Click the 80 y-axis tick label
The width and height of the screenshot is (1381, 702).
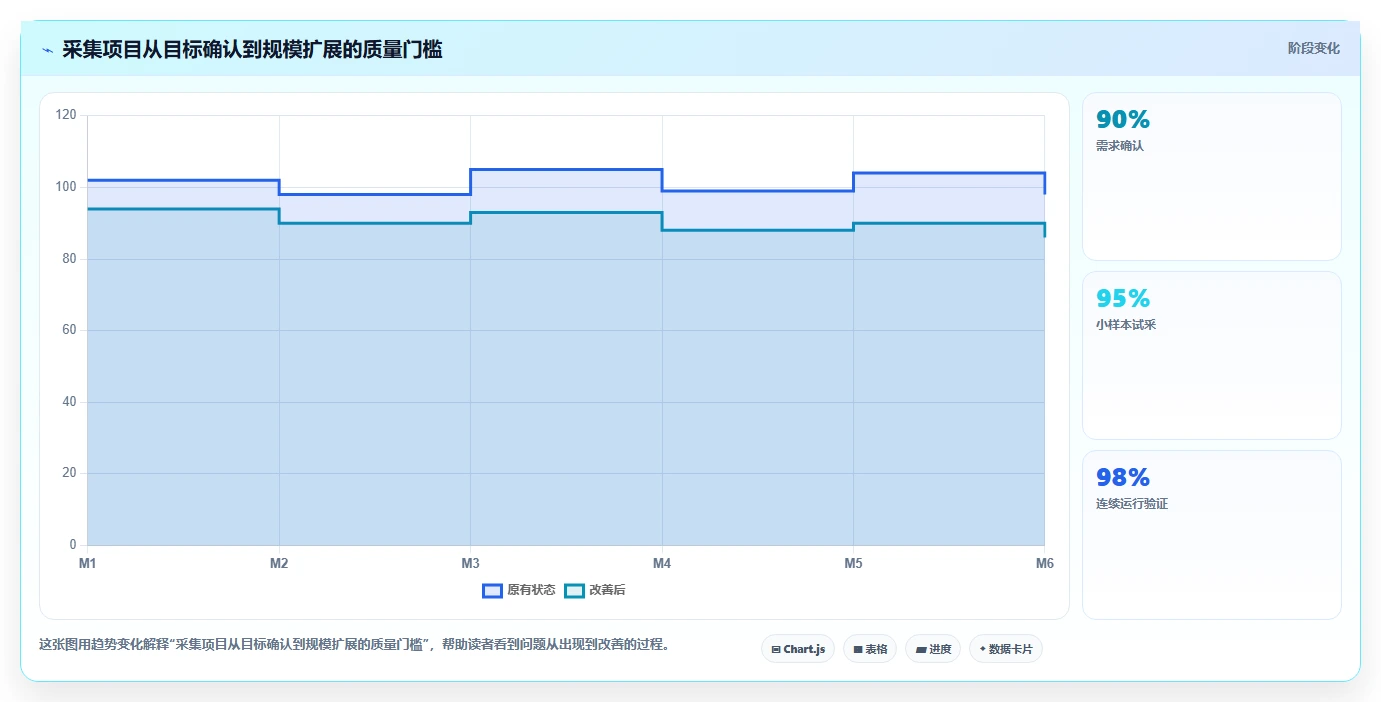click(69, 259)
